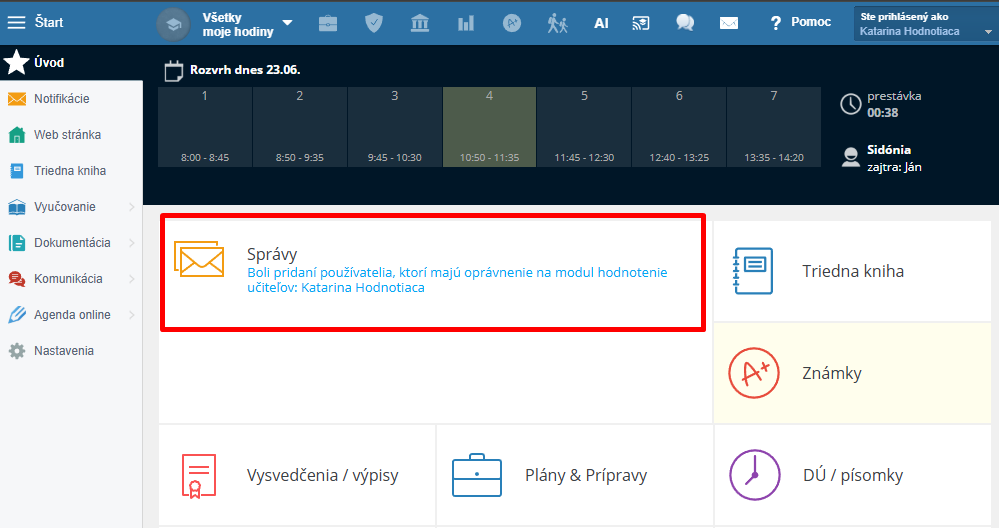This screenshot has width=999, height=528.
Task: Open the logged-in user Katarina Hodnotiaca dropdown
Action: tap(926, 24)
